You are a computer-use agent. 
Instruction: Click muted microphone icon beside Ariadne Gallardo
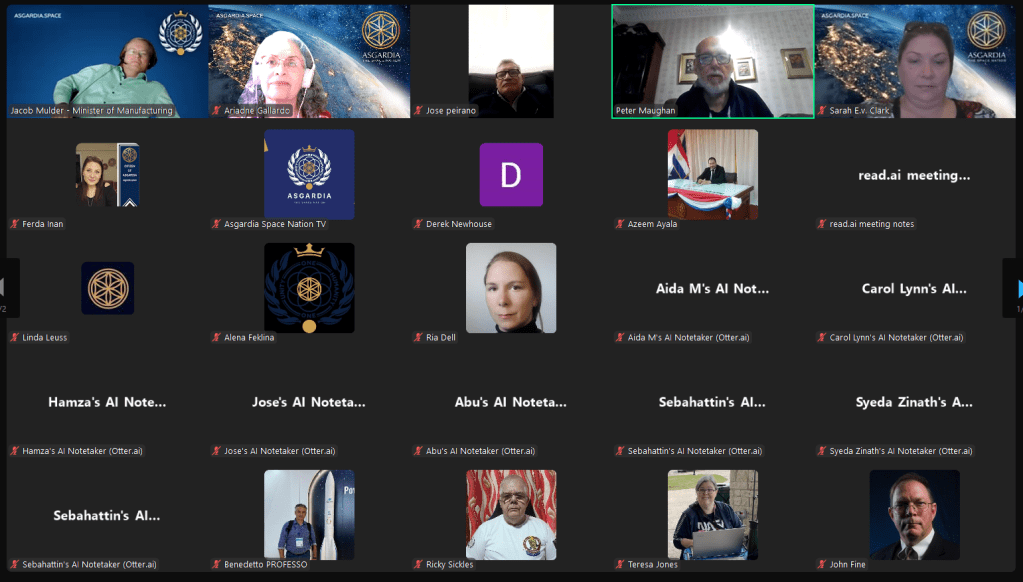click(216, 110)
